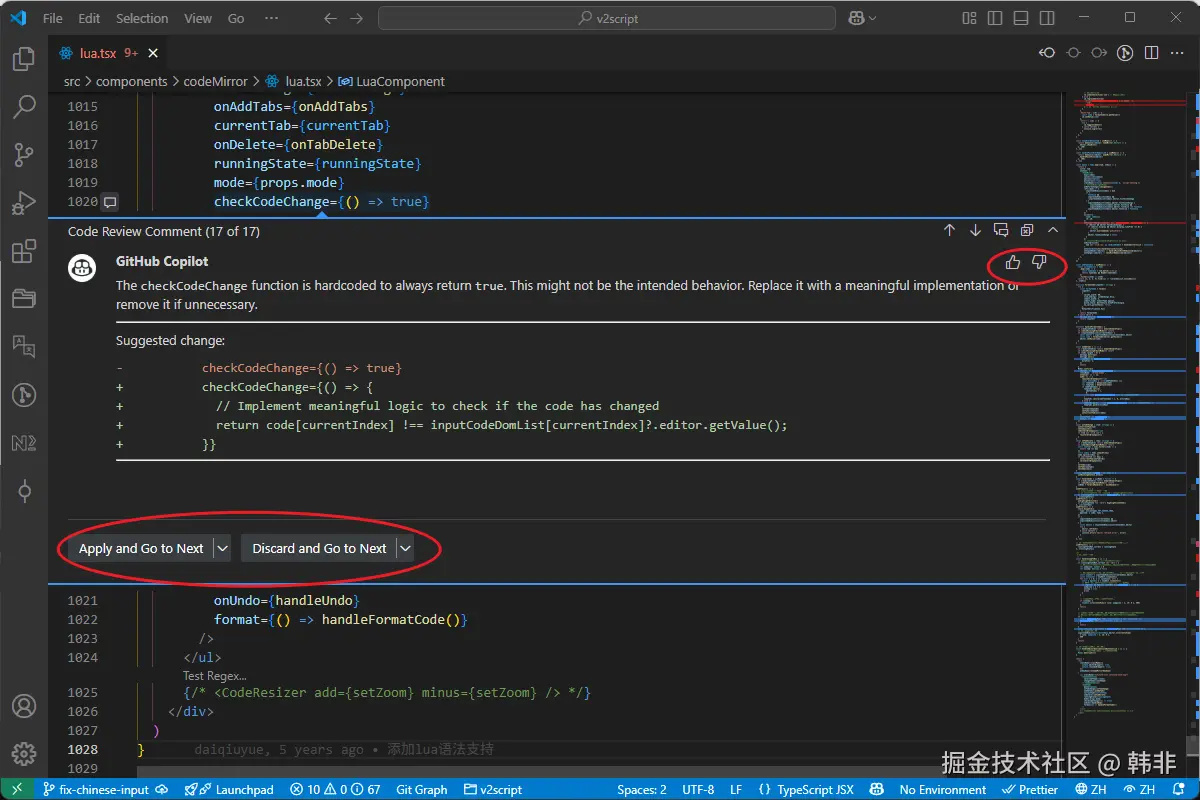Mark Copilot comment as helpful with thumbs up
Image resolution: width=1200 pixels, height=800 pixels.
1013,262
